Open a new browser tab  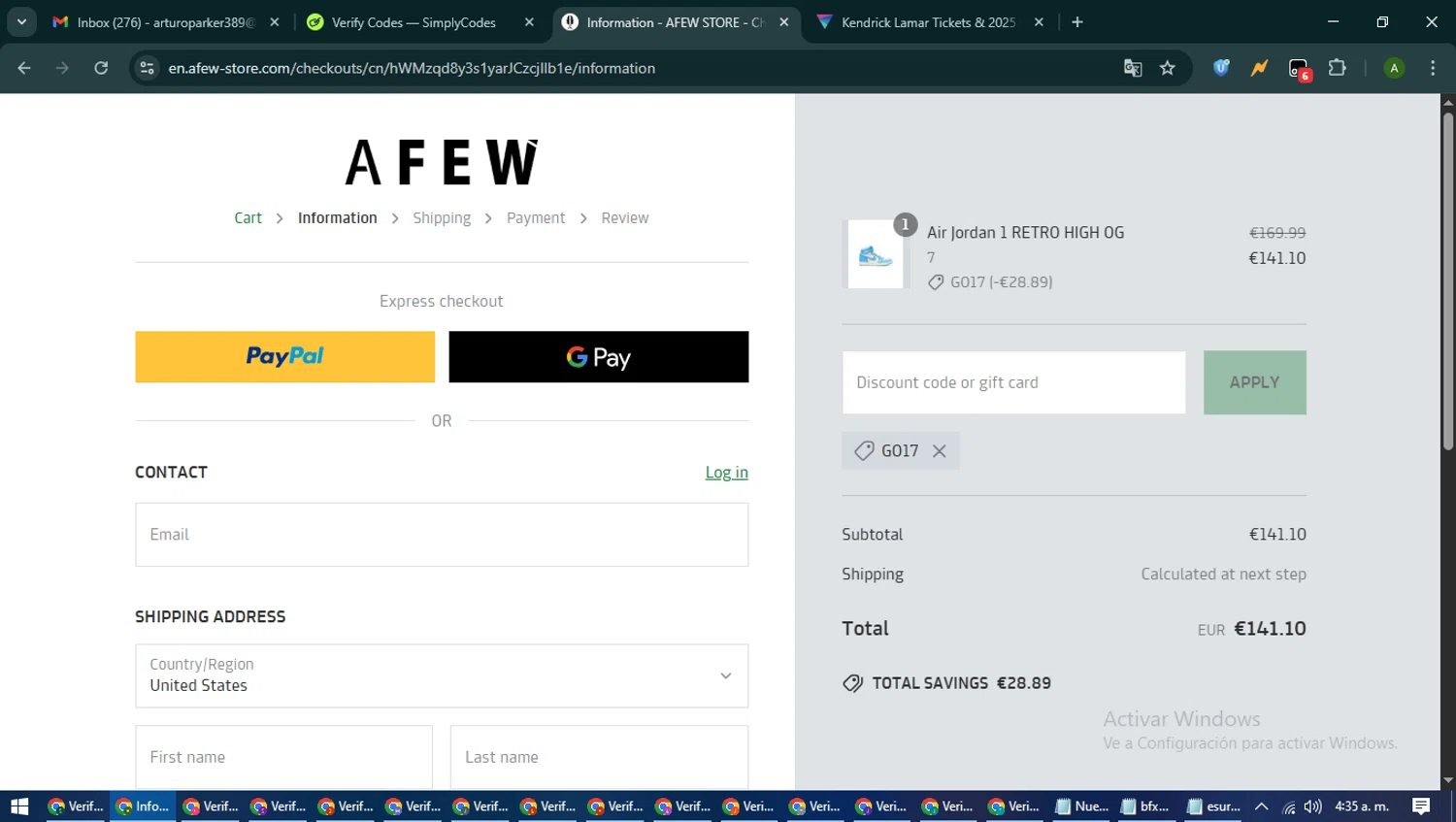coord(1077,22)
